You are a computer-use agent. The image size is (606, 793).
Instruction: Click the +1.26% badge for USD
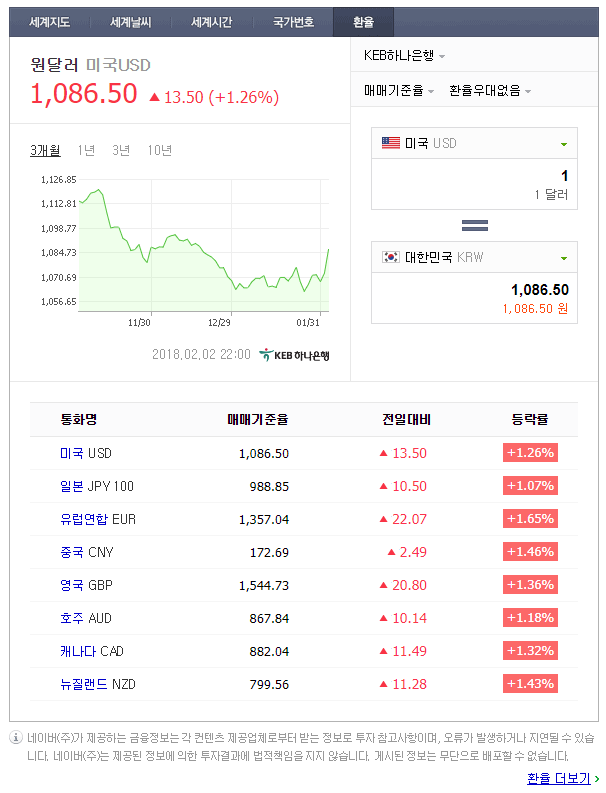click(x=530, y=453)
